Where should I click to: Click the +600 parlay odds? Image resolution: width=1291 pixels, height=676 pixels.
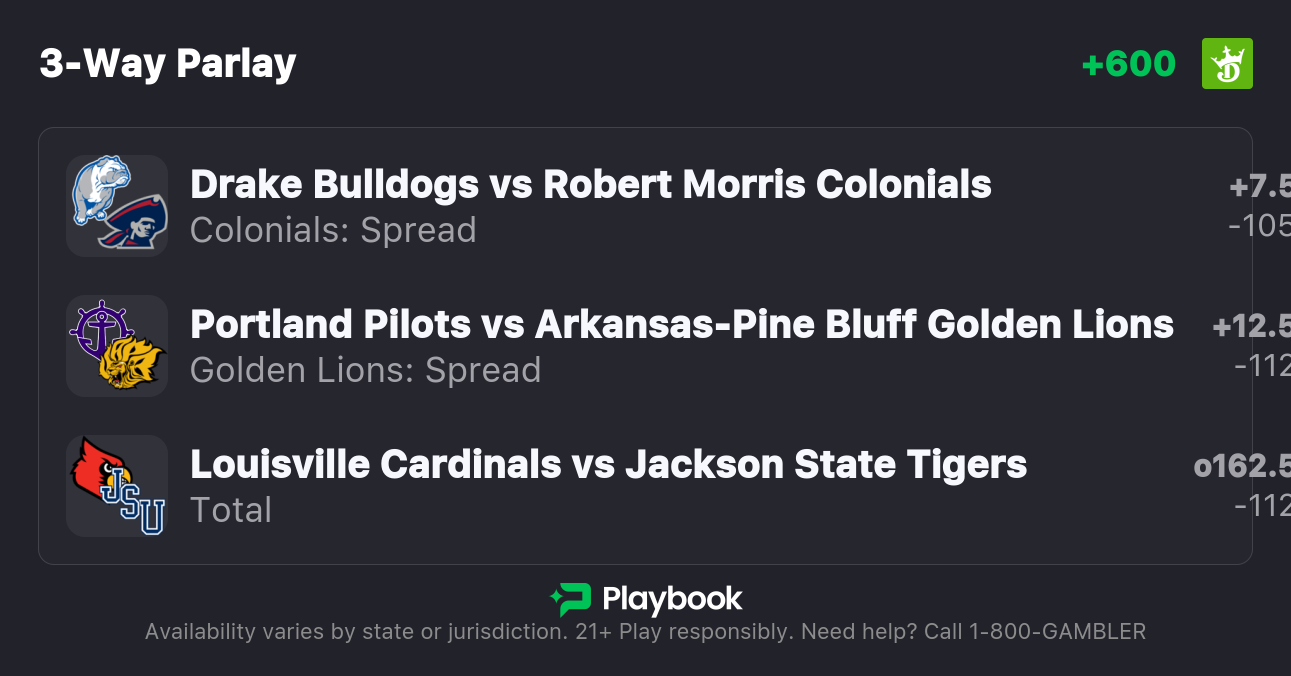(1128, 64)
